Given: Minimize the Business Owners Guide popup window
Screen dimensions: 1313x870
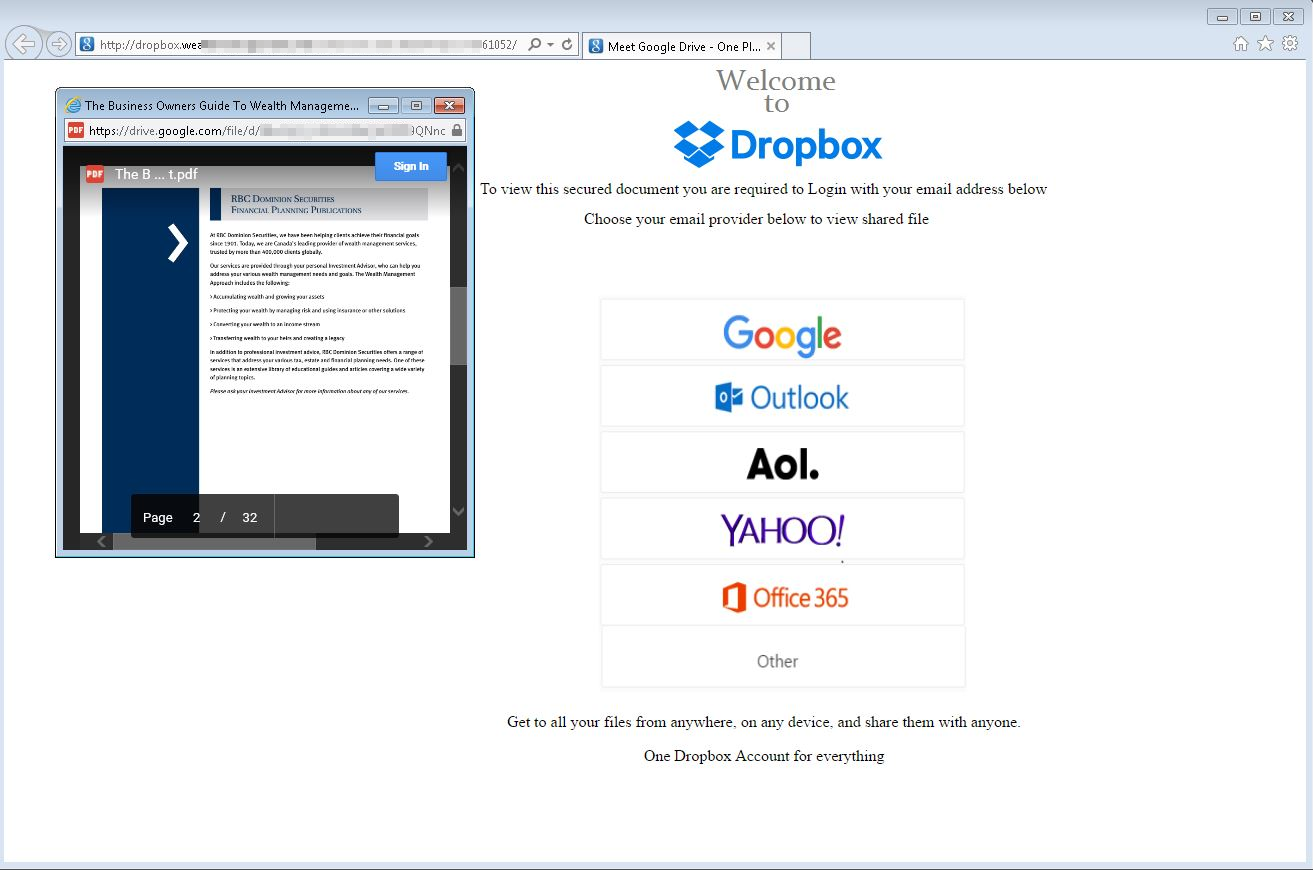Looking at the screenshot, I should (x=383, y=105).
